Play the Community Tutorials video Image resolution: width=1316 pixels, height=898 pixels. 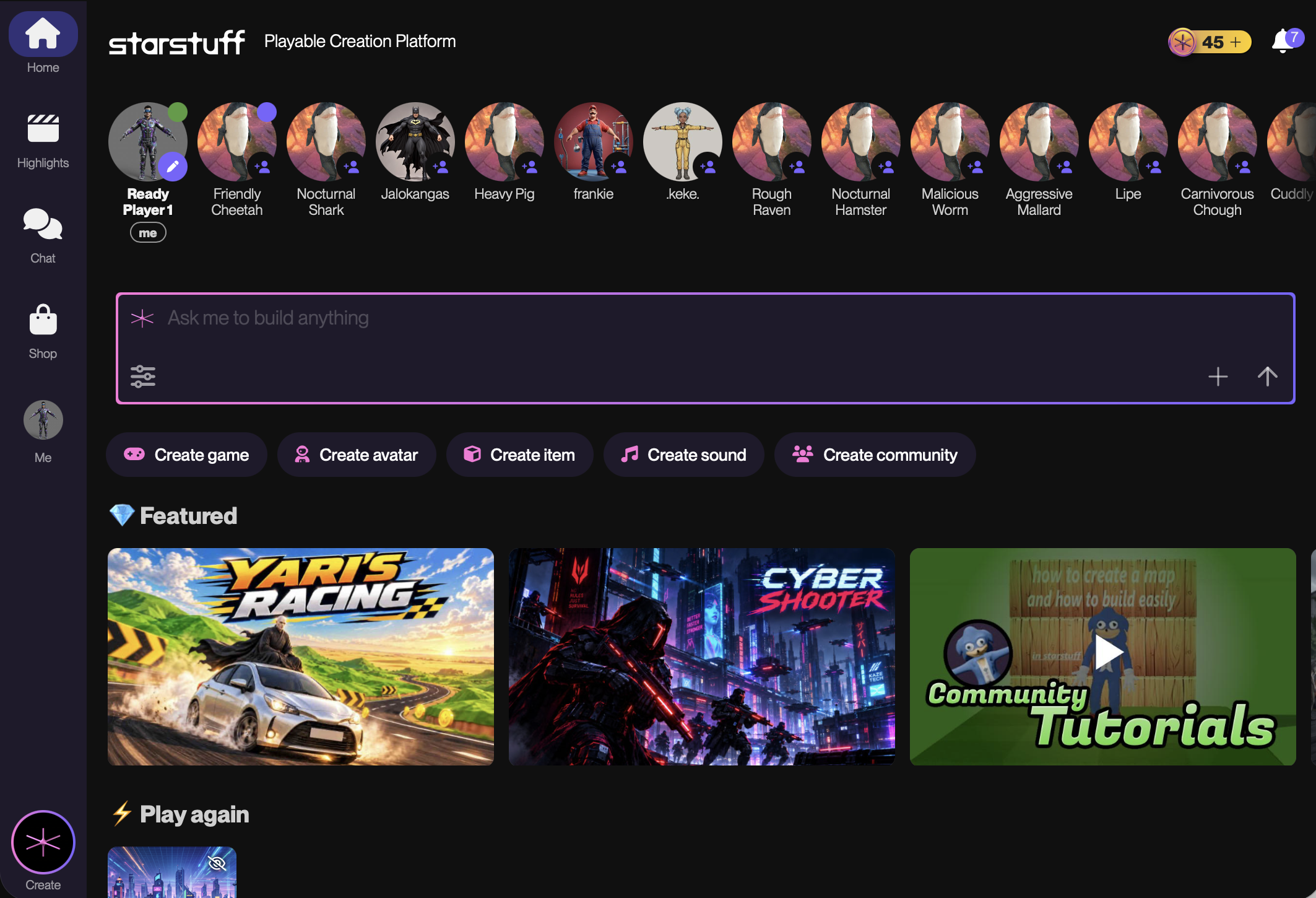[1109, 652]
